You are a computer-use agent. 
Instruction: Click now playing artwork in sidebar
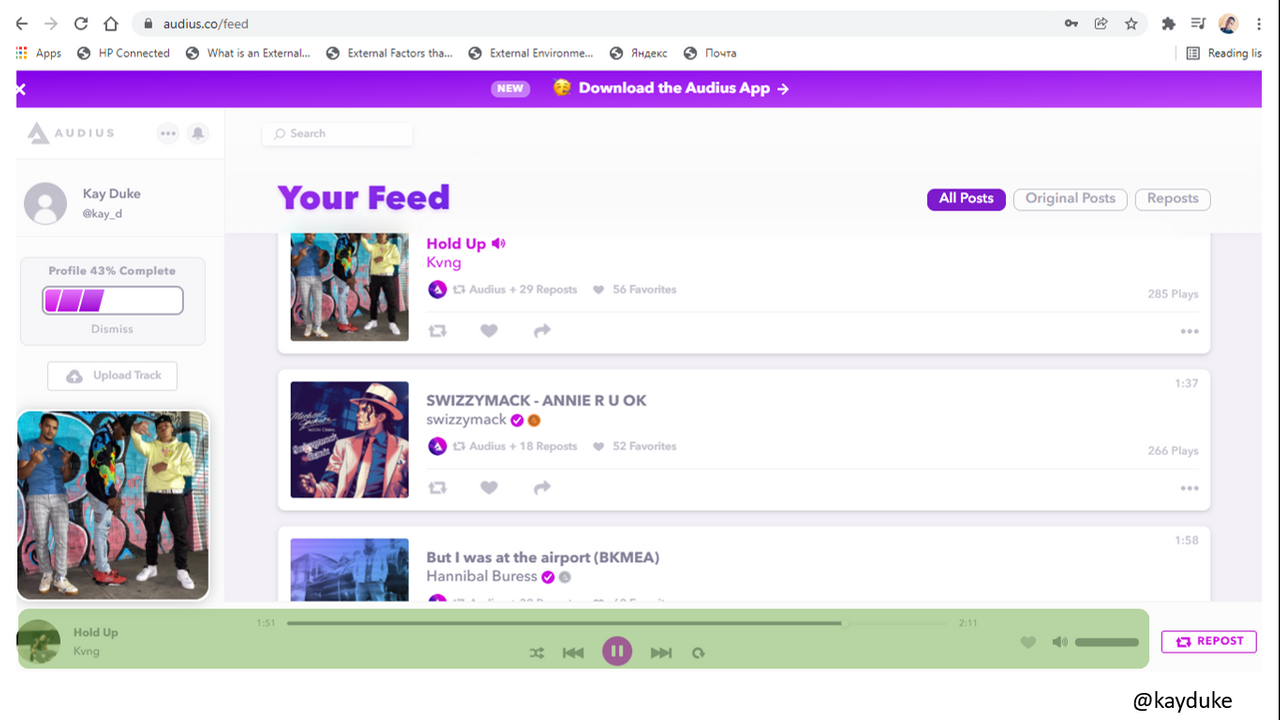click(x=113, y=505)
